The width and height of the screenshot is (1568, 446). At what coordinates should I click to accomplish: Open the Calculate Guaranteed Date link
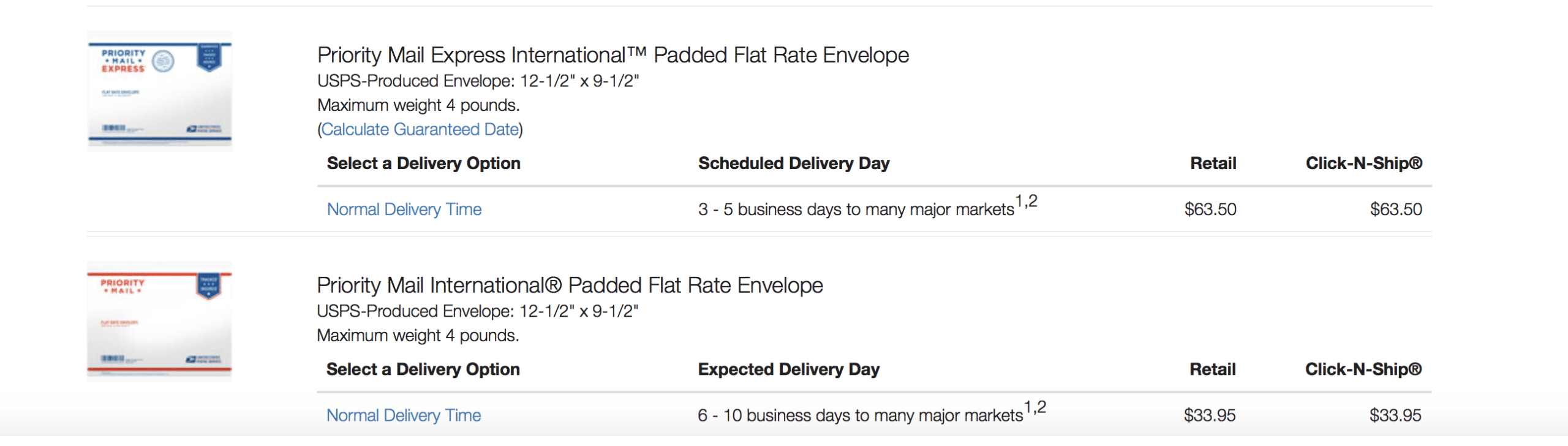pos(420,129)
